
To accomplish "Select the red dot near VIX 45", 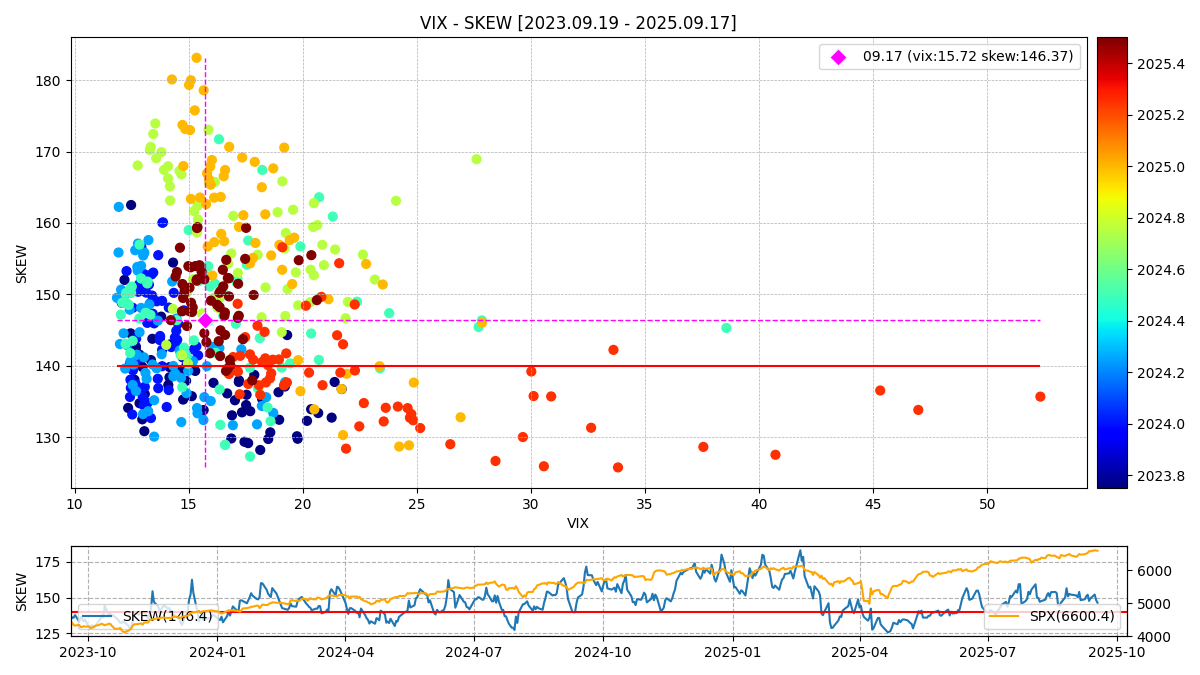I will (x=880, y=391).
